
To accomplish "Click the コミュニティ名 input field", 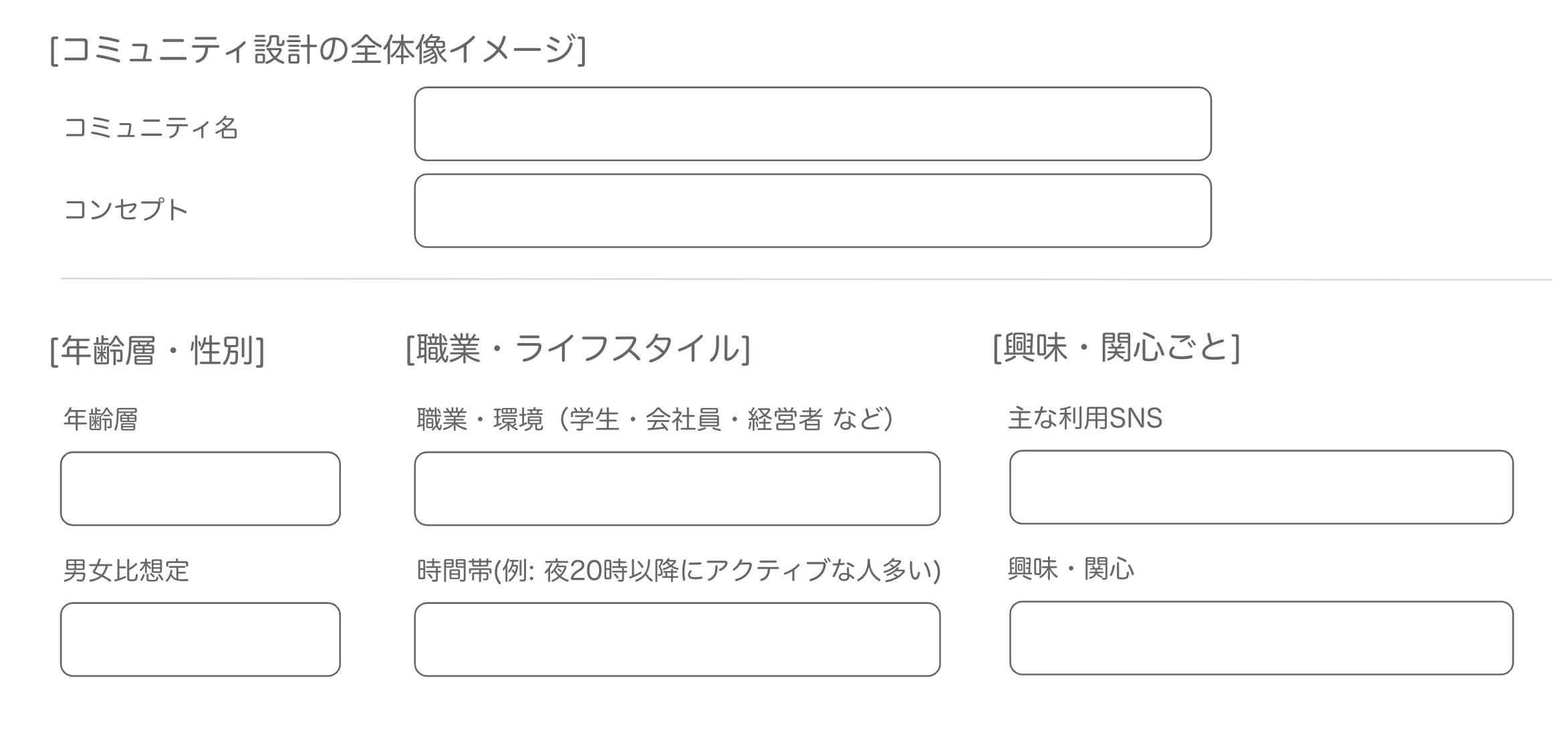I will tap(812, 124).
